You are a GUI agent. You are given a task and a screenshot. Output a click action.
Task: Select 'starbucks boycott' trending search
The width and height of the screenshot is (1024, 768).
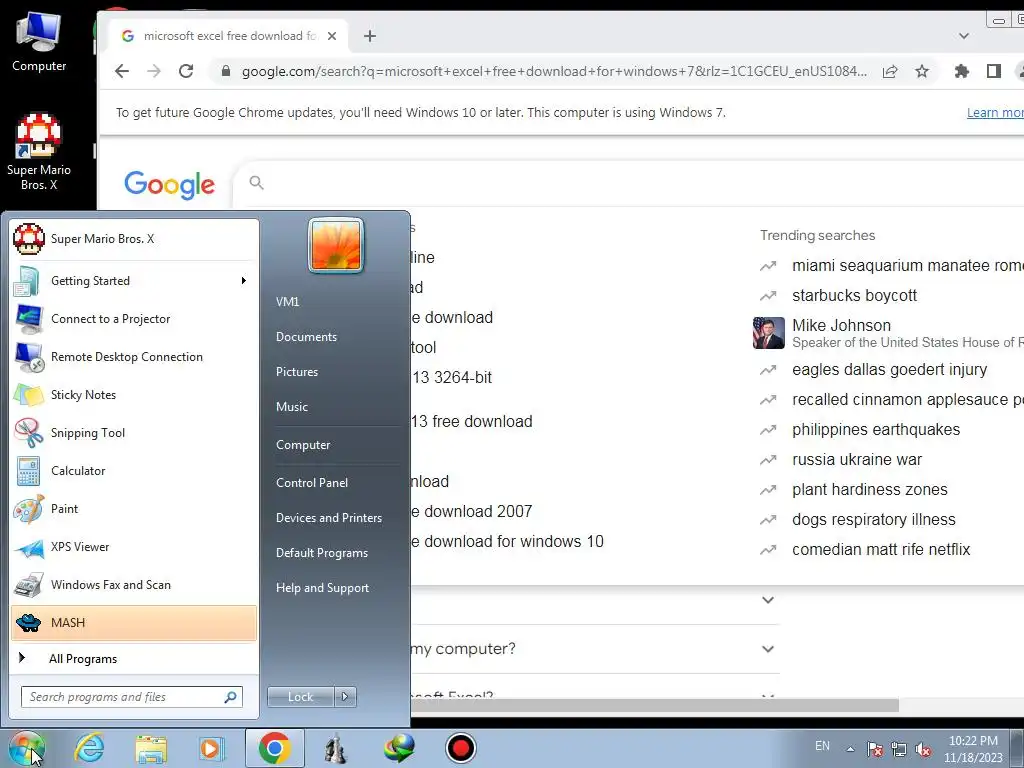(x=854, y=295)
